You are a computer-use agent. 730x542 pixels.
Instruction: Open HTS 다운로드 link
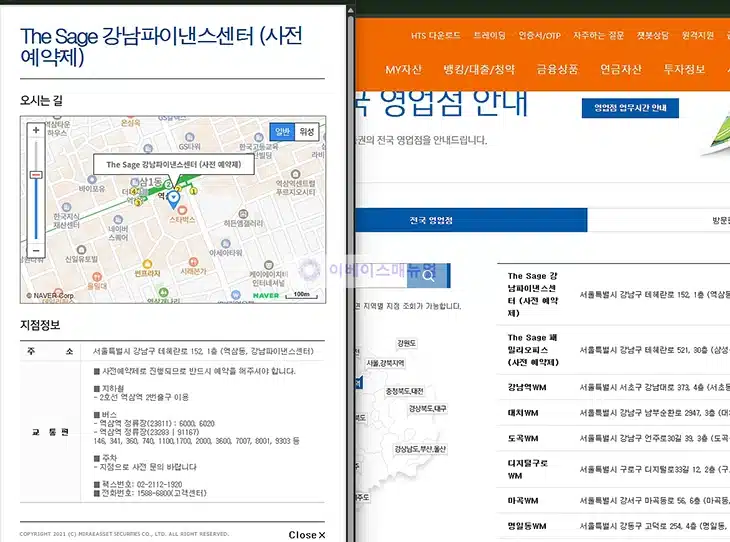(x=435, y=35)
